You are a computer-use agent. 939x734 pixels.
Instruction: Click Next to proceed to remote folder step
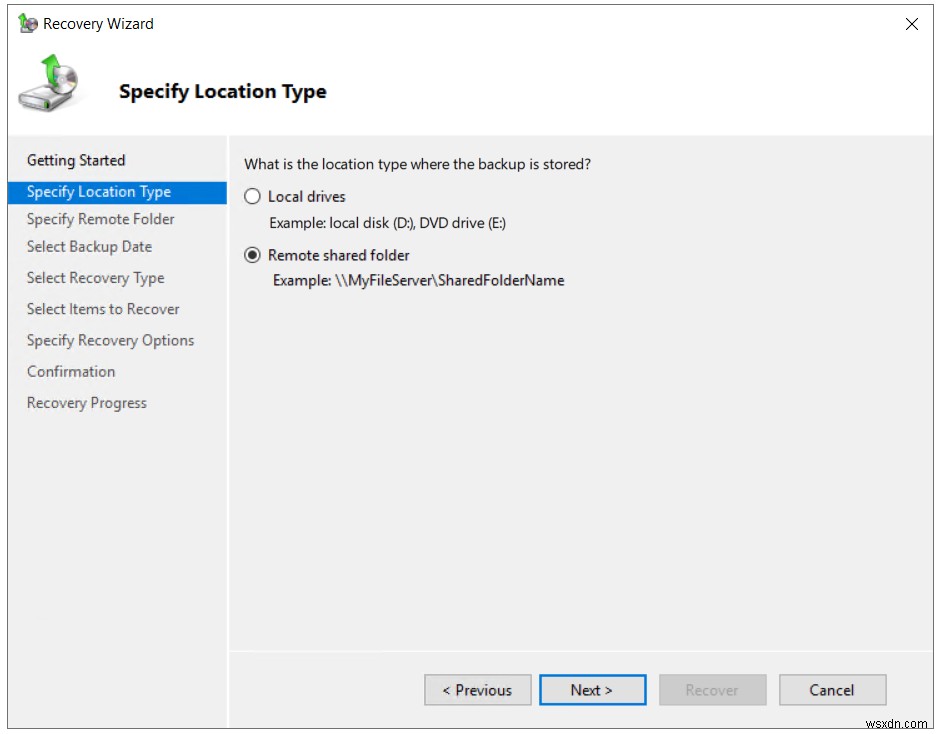tap(592, 690)
